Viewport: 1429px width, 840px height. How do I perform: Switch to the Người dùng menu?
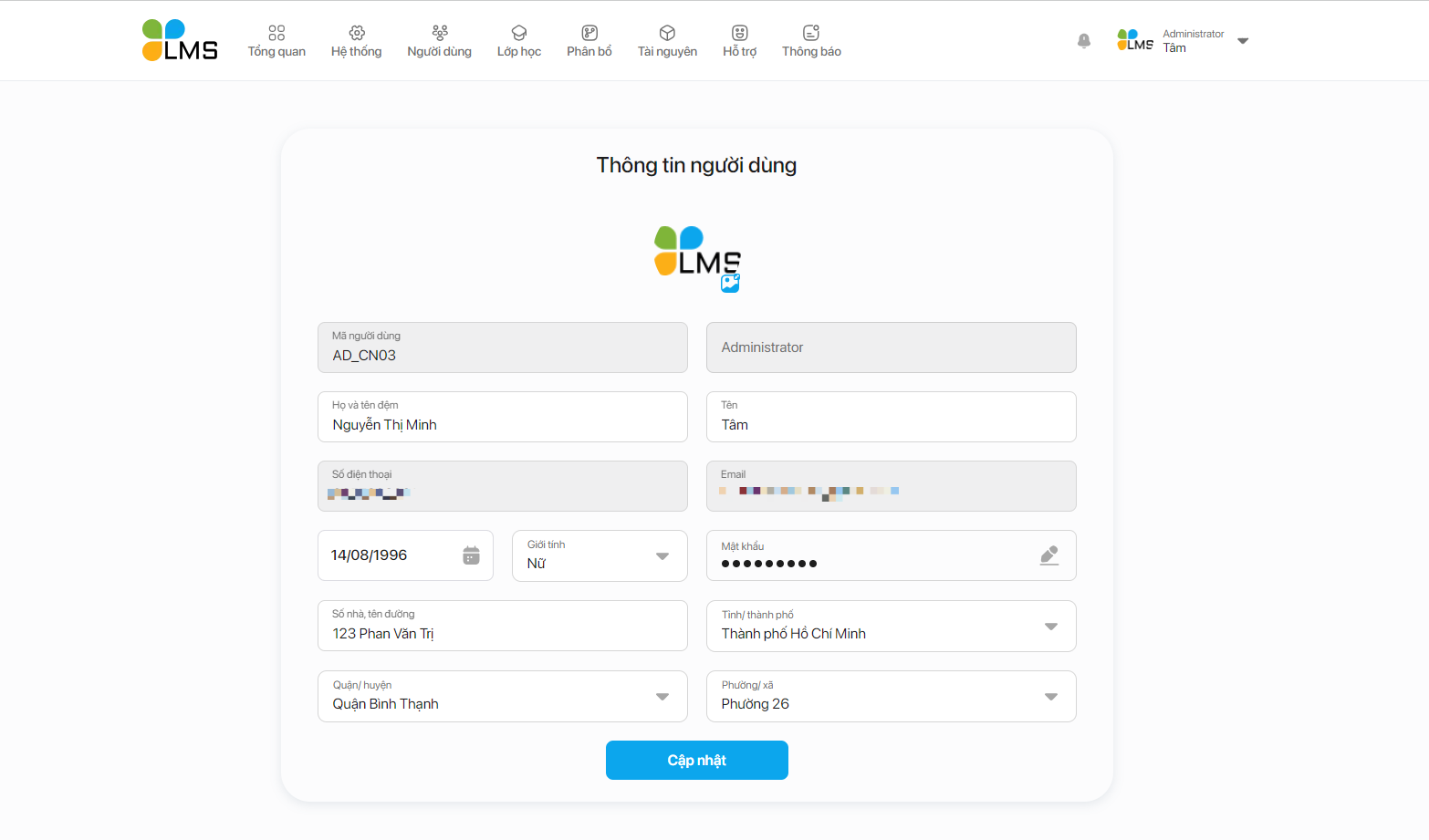point(439,41)
